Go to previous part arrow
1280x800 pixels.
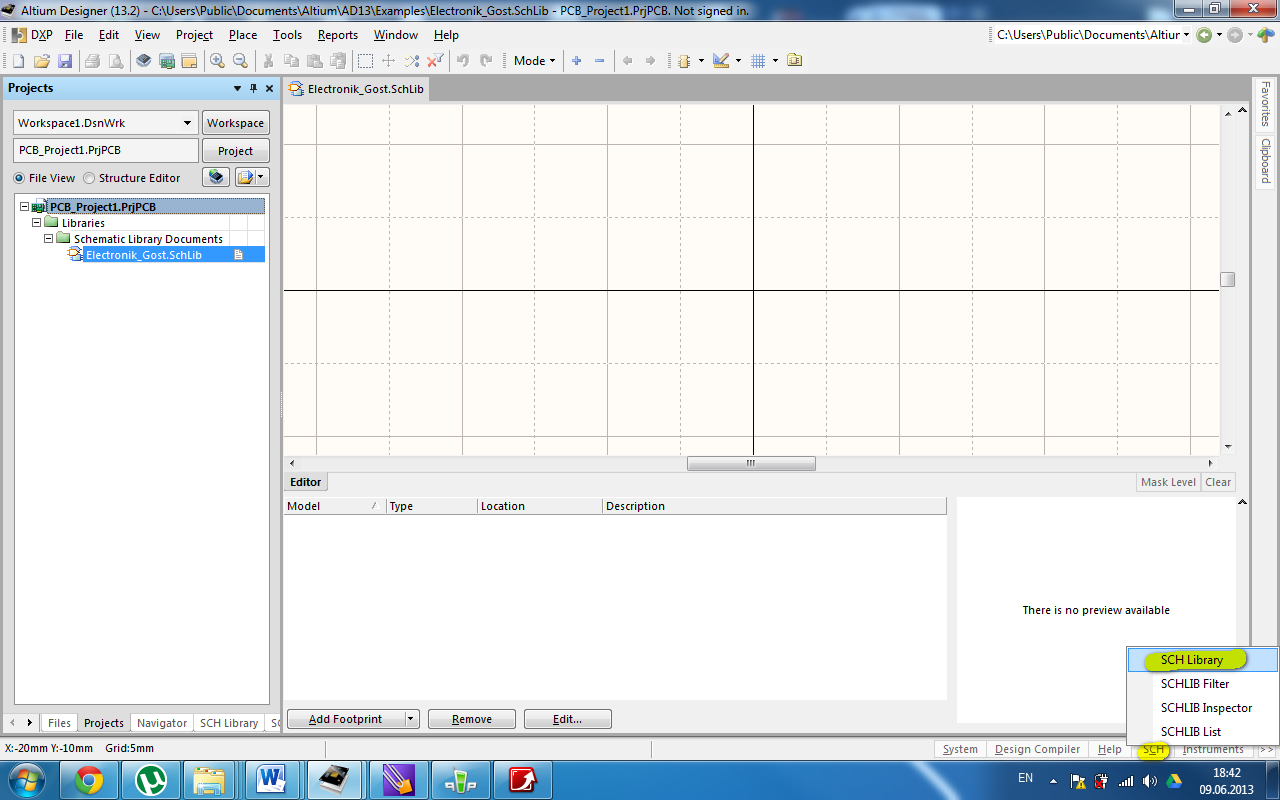pyautogui.click(x=627, y=61)
